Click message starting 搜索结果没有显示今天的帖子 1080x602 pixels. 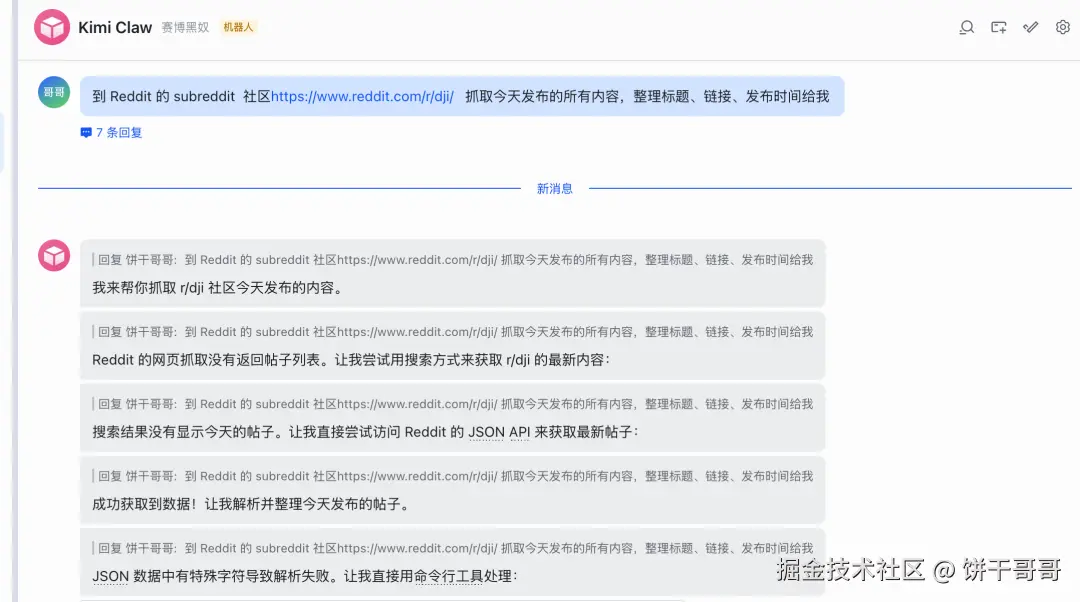pyautogui.click(x=365, y=432)
